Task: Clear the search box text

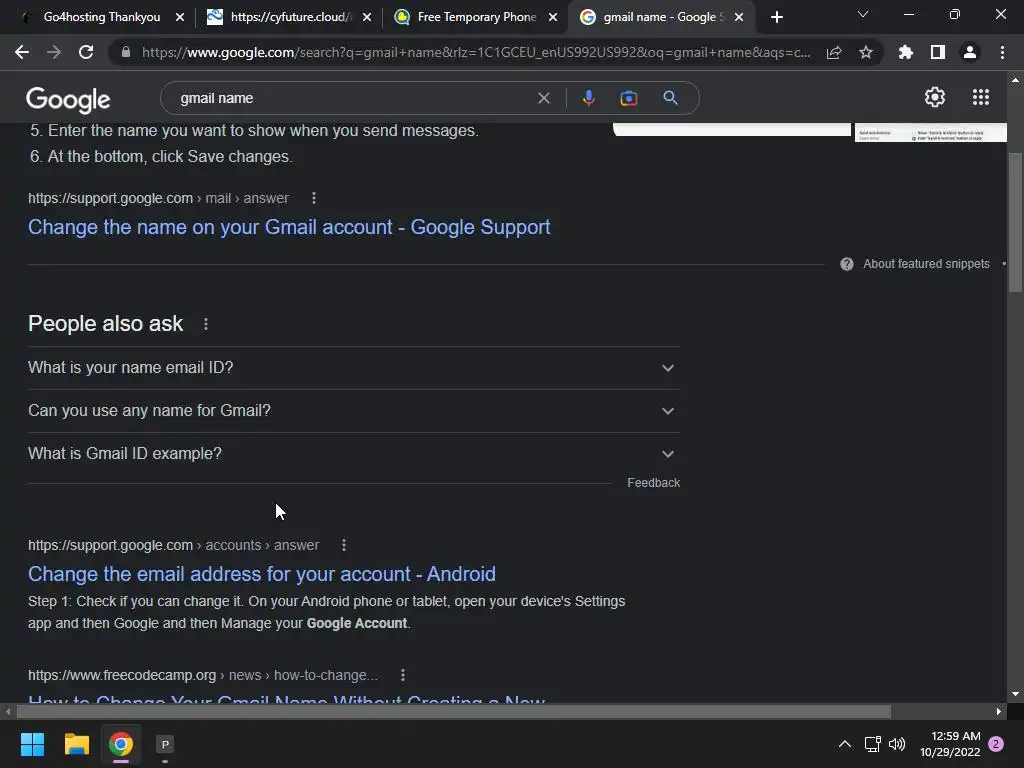Action: click(543, 98)
